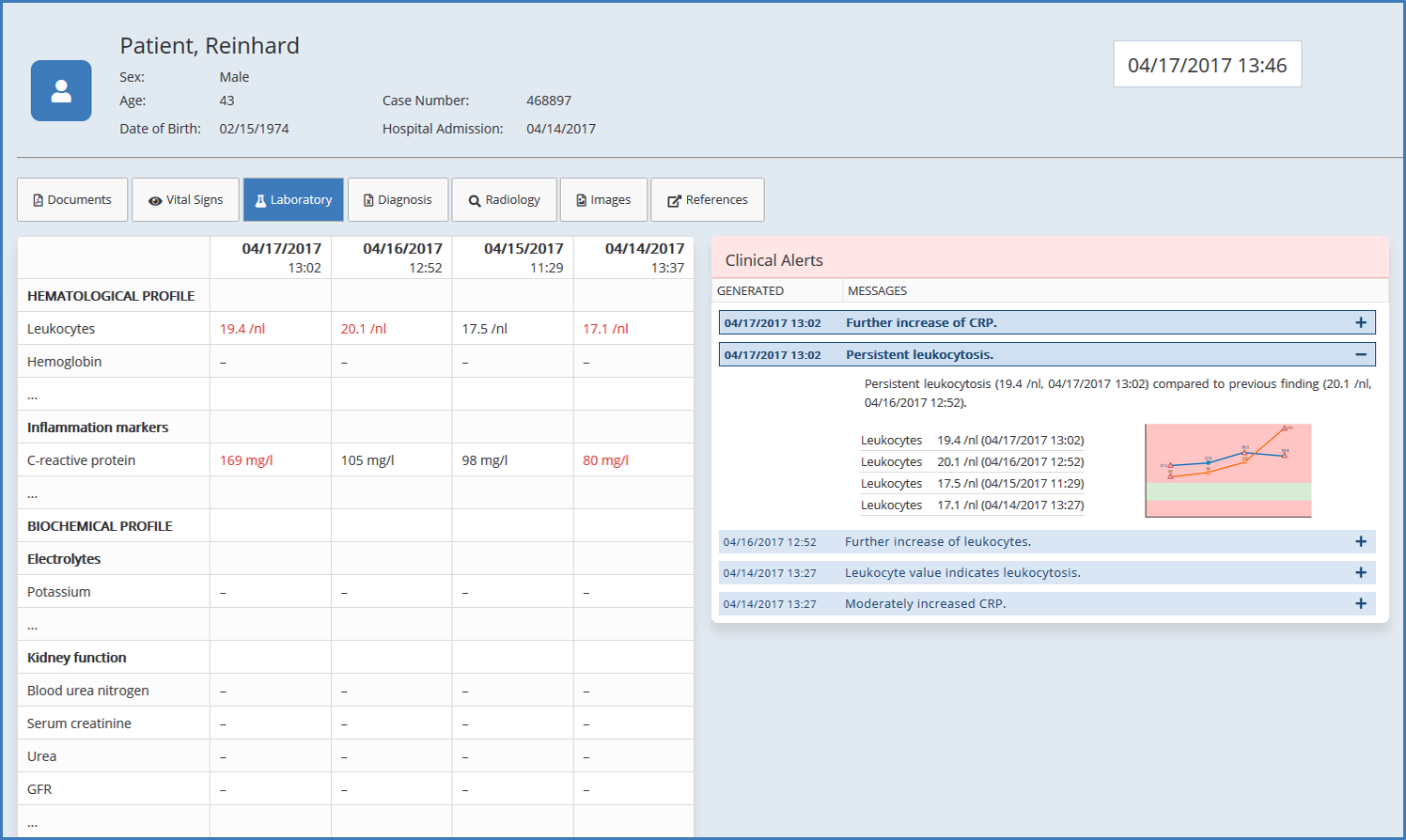This screenshot has height=840, width=1406.
Task: Click the Leukocytes value 17.1 /nl in the lab table
Action: click(x=606, y=329)
